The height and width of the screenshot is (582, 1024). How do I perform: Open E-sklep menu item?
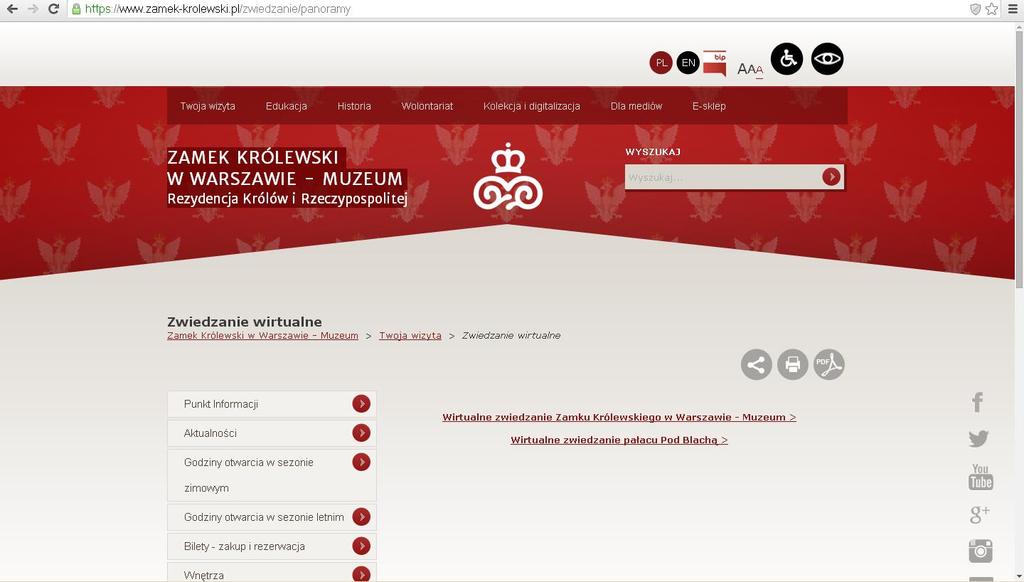(709, 106)
